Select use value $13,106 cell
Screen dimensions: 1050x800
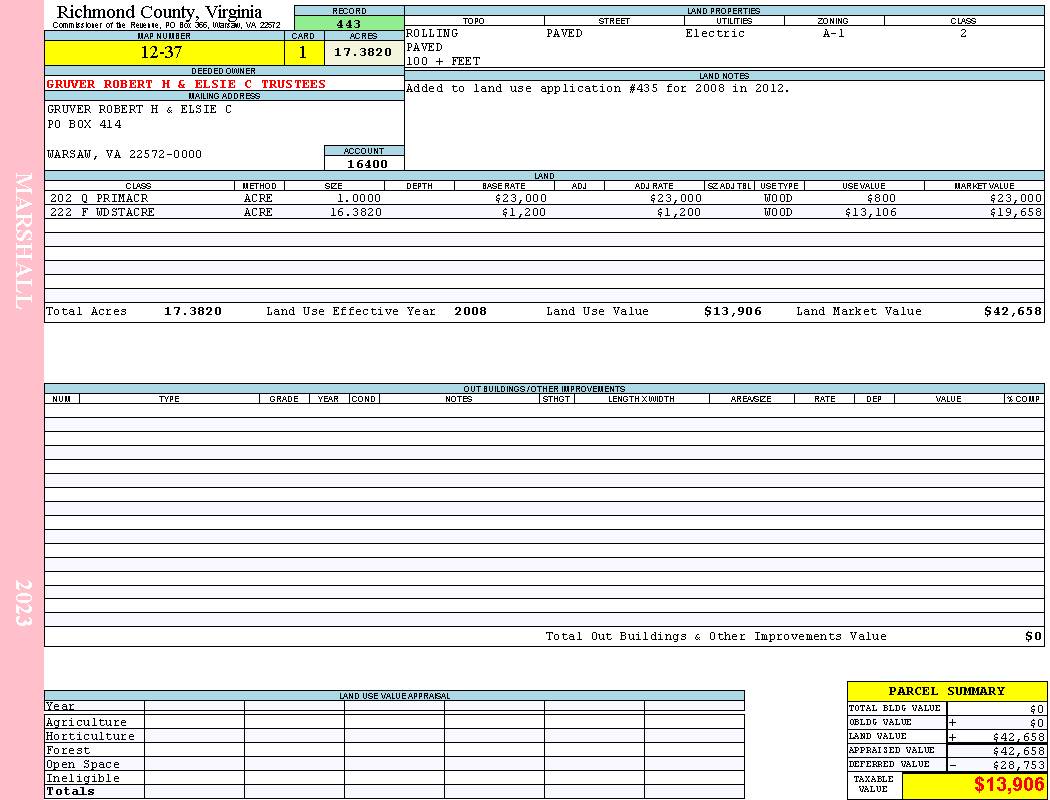tap(870, 213)
